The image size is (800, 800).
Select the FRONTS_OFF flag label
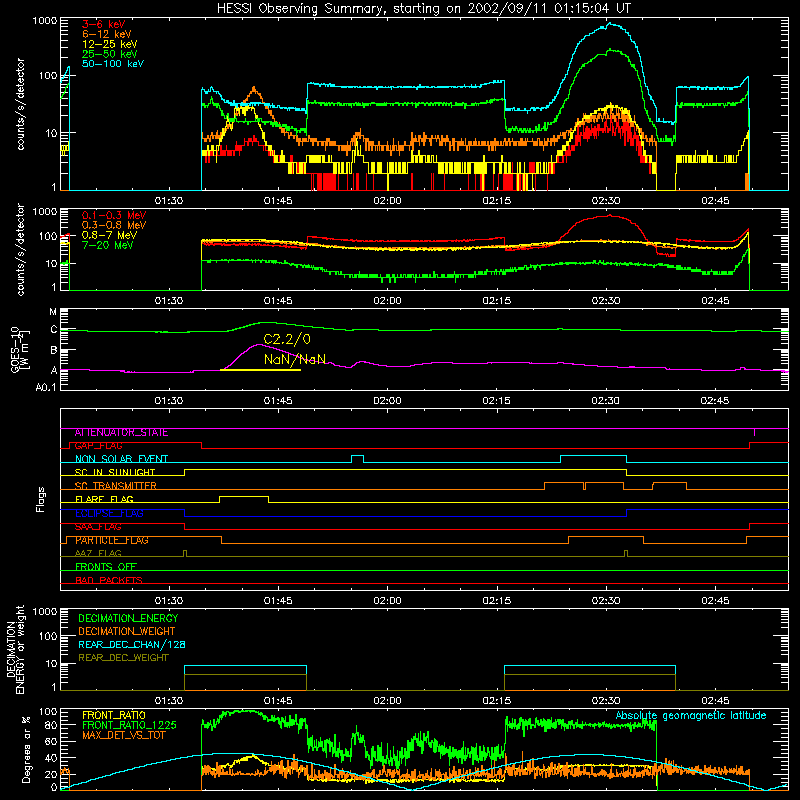(106, 567)
